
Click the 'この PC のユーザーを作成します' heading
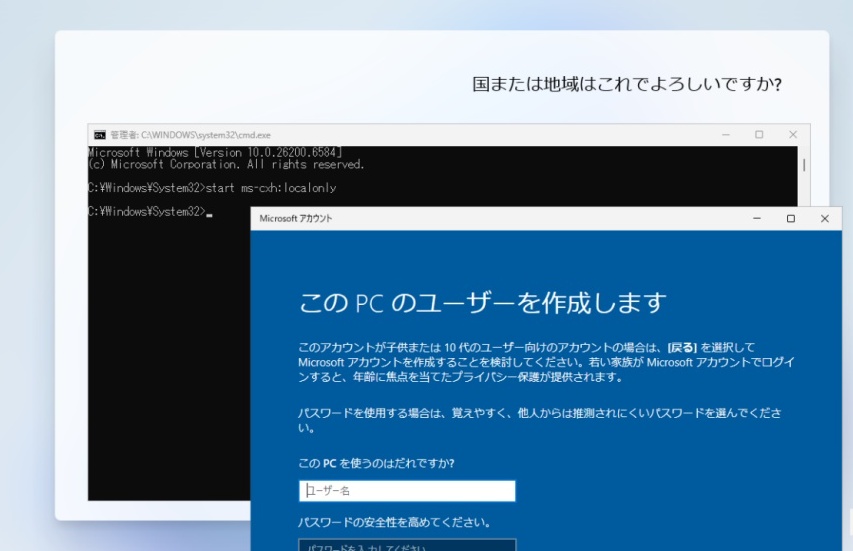click(x=482, y=302)
